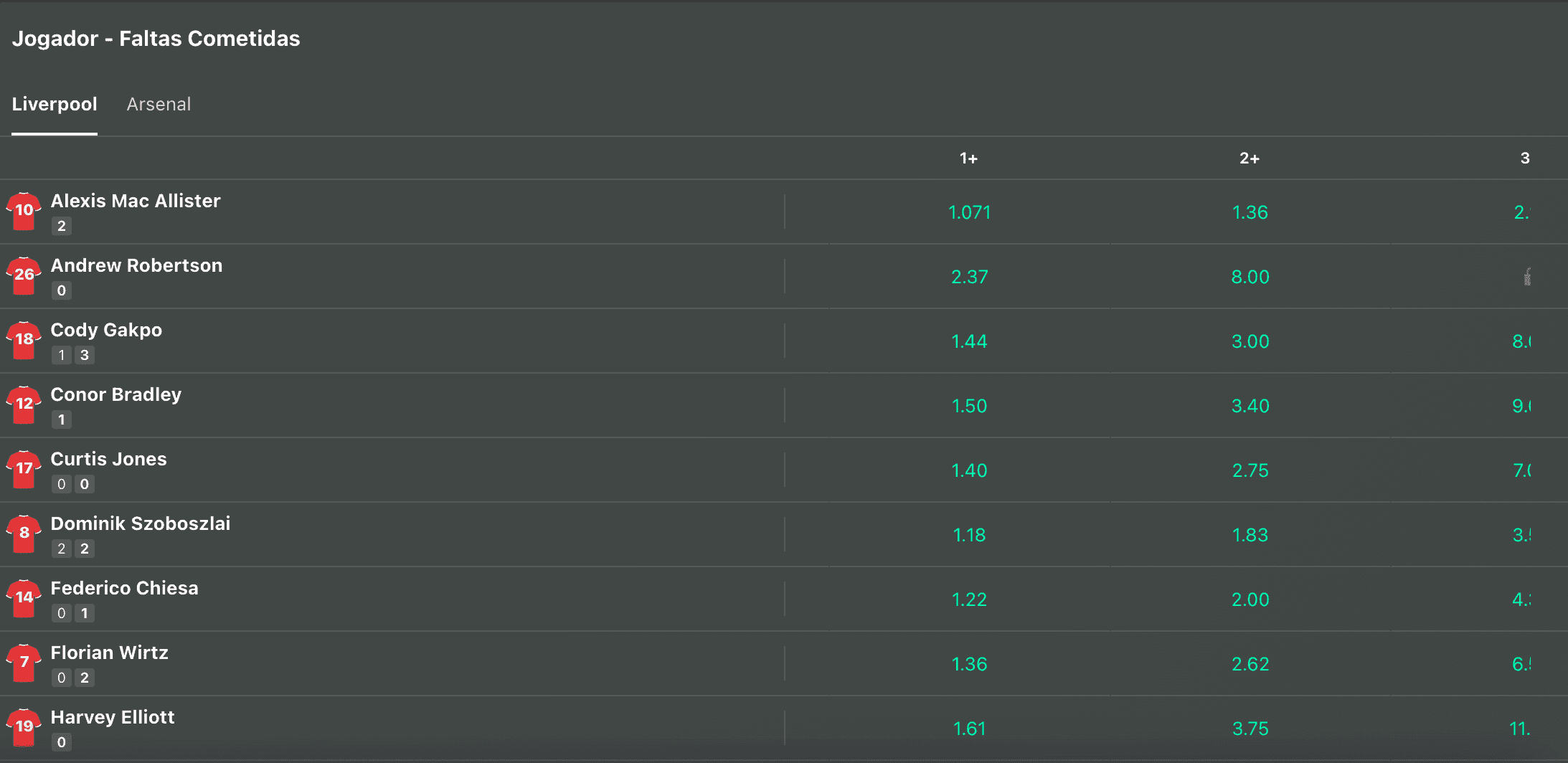Switch to the Arsenal tab
1568x763 pixels.
coord(159,105)
